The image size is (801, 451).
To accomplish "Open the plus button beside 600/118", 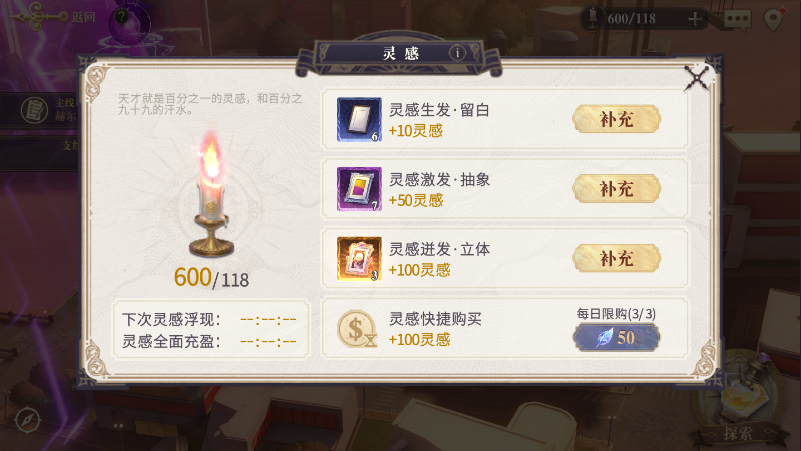I will 695,19.
